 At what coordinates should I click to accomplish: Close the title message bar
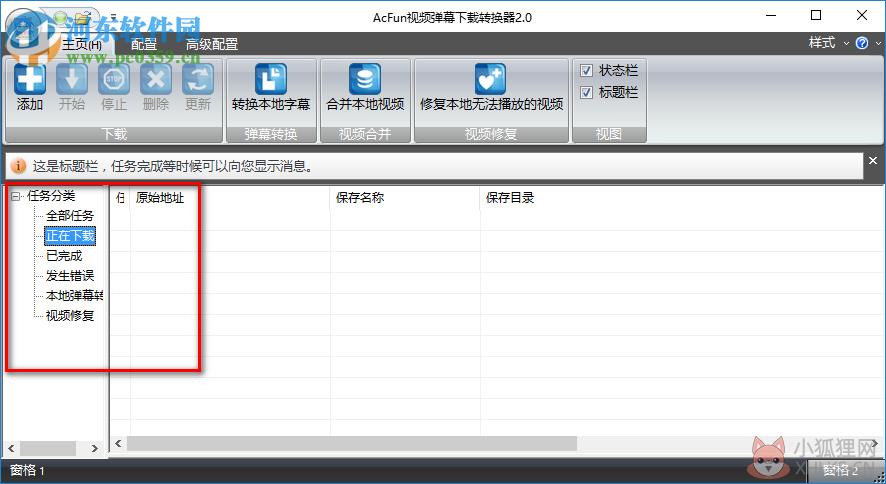[873, 161]
